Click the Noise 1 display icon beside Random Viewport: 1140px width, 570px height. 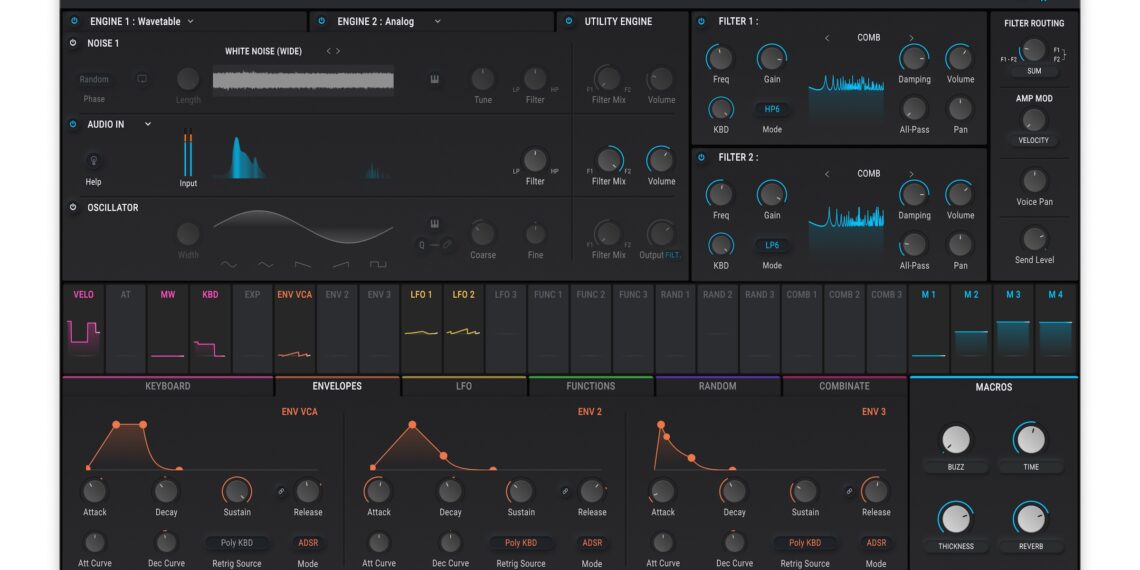(142, 79)
